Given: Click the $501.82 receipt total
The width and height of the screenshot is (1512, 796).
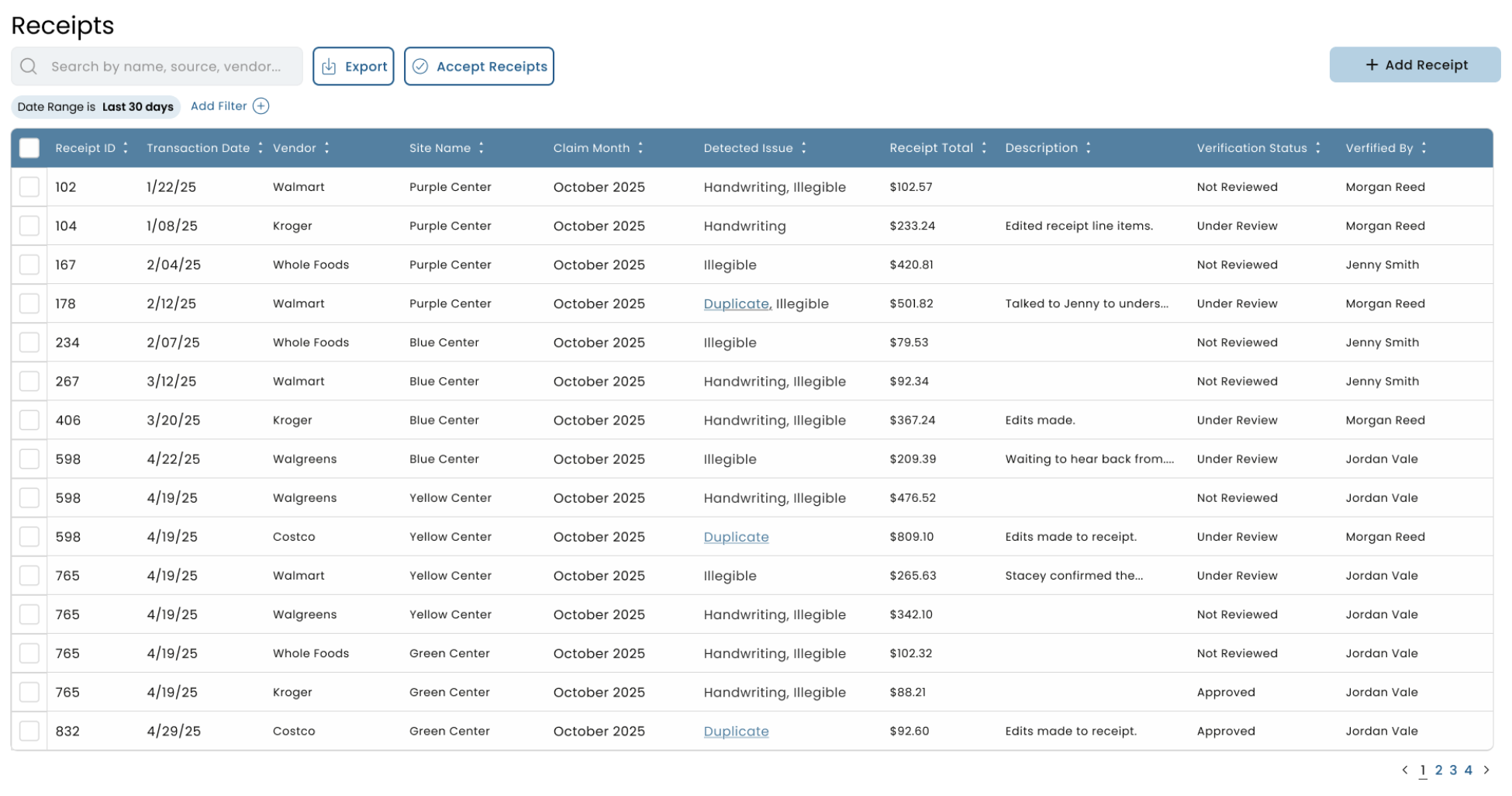Looking at the screenshot, I should [x=911, y=303].
